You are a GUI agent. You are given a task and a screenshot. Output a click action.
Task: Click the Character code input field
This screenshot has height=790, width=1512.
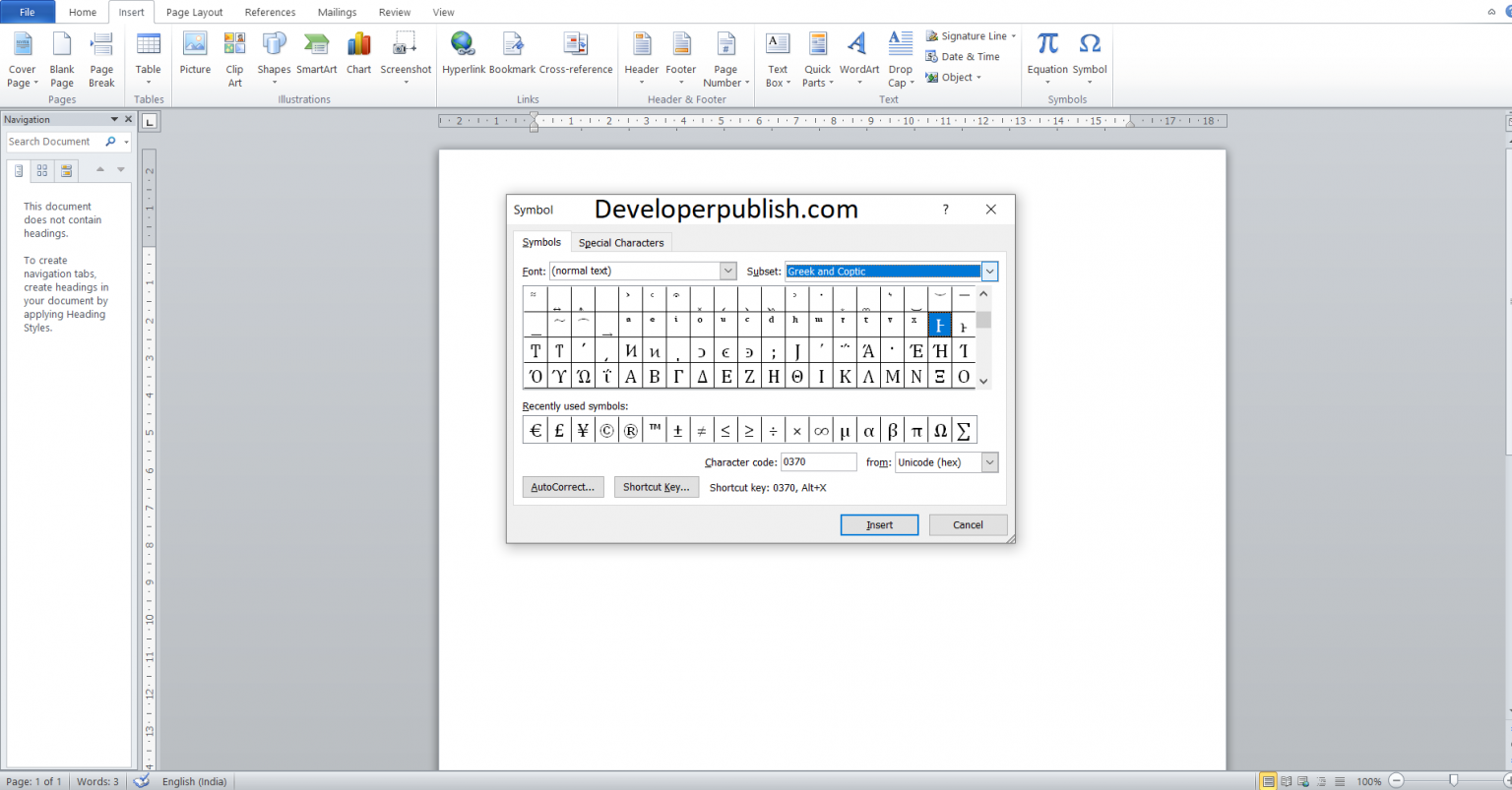pos(818,461)
